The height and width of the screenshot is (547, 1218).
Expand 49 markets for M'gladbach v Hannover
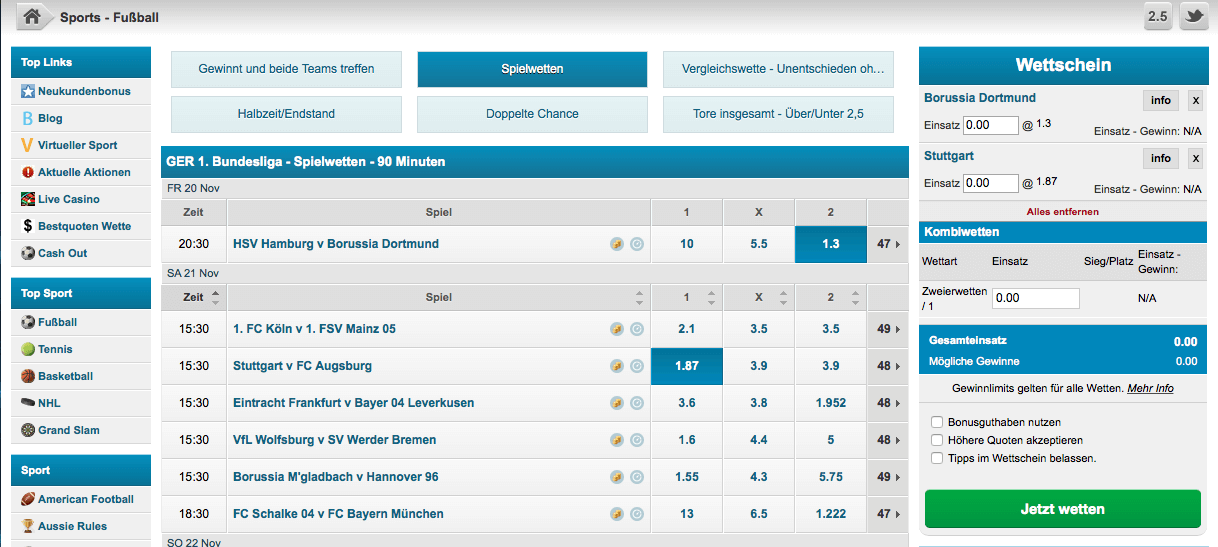point(888,477)
